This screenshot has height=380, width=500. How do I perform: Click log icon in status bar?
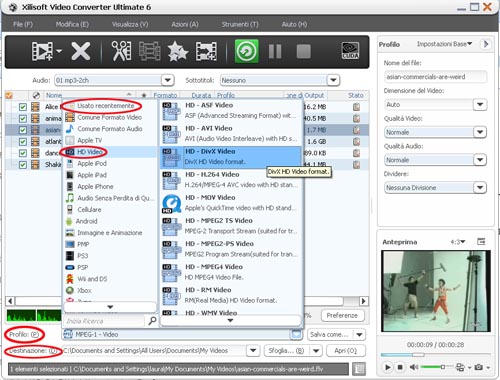(x=359, y=369)
